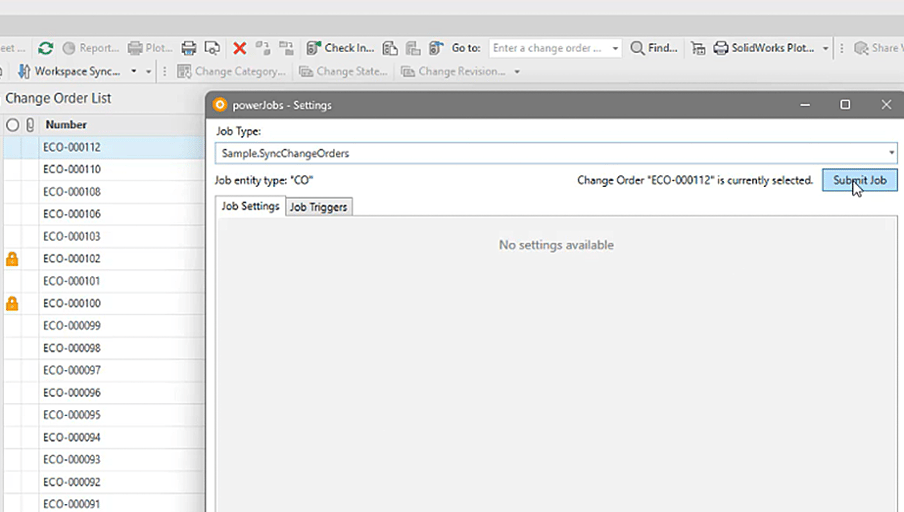Viewport: 904px width, 512px height.
Task: Select change order ECO-000093
Action: coord(71,460)
